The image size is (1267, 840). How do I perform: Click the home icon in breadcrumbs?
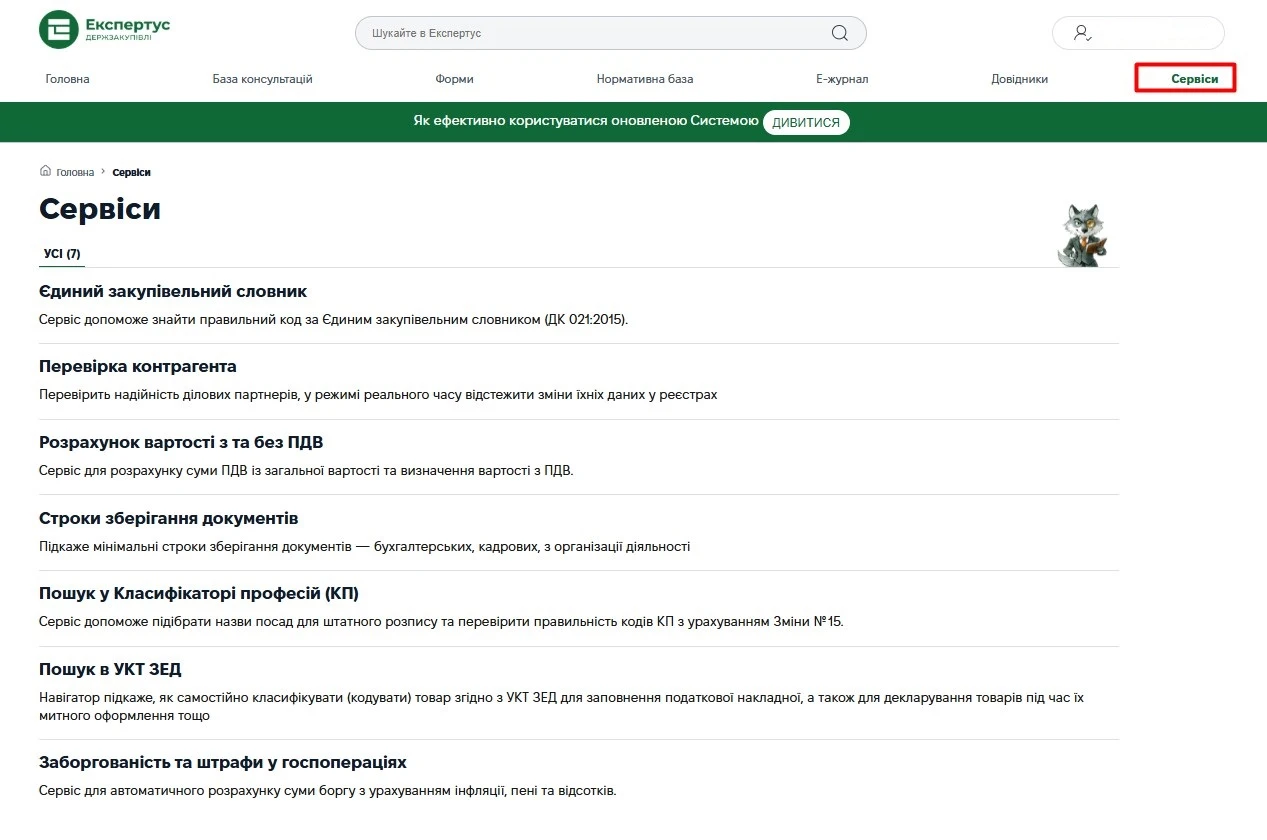[x=45, y=172]
